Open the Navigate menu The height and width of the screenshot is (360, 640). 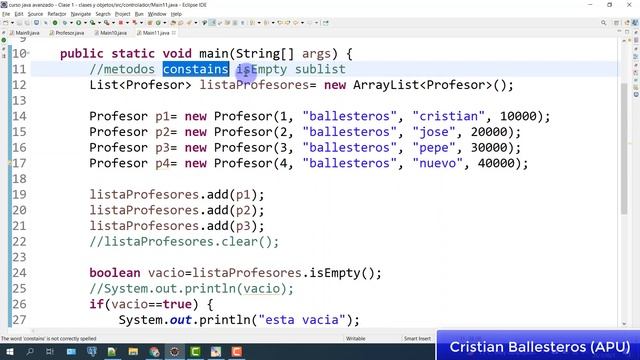pyautogui.click(x=81, y=14)
